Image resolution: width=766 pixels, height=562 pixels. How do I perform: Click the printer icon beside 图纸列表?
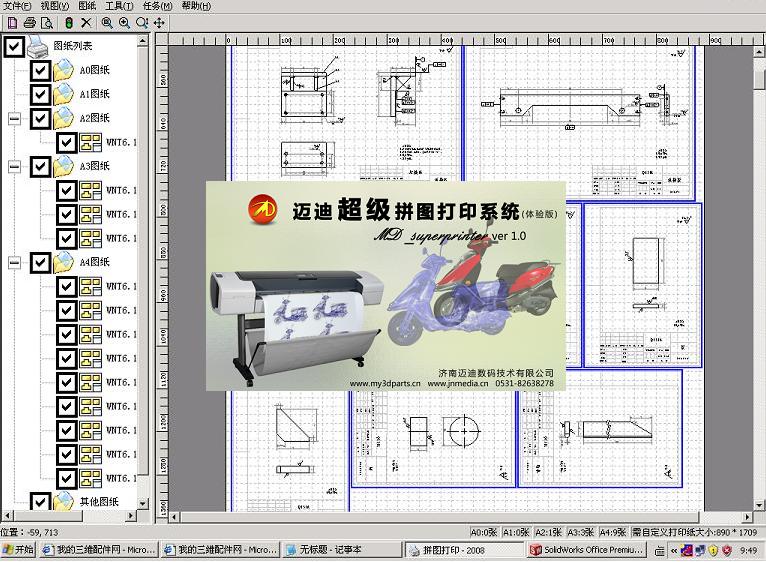[38, 46]
